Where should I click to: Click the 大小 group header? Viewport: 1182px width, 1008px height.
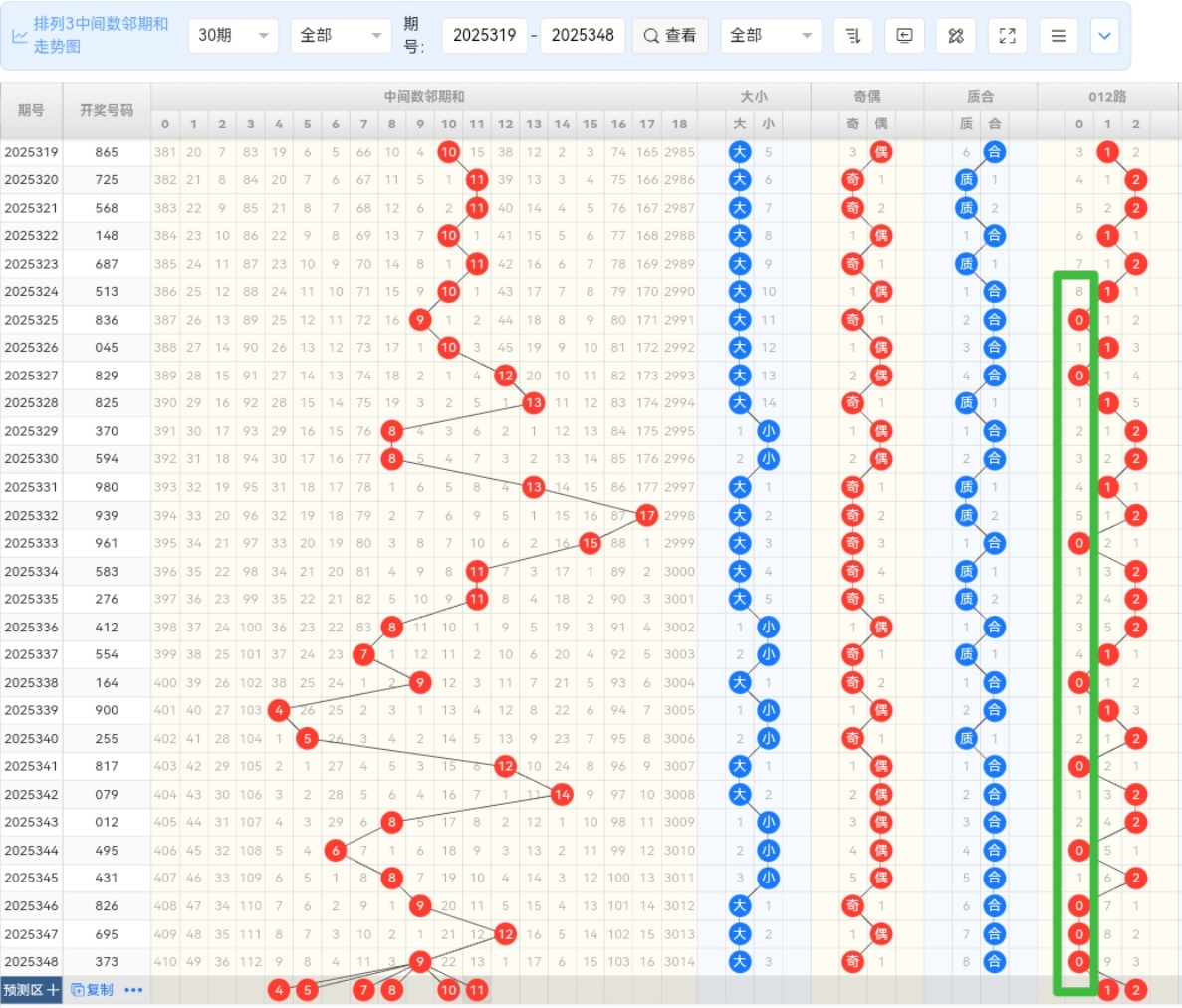coord(754,96)
